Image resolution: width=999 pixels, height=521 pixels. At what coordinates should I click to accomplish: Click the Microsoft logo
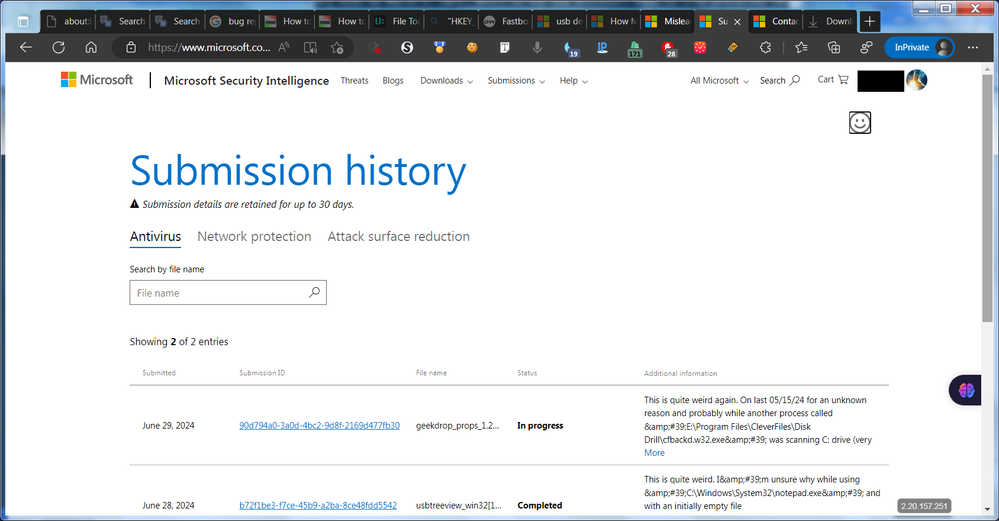pos(97,80)
